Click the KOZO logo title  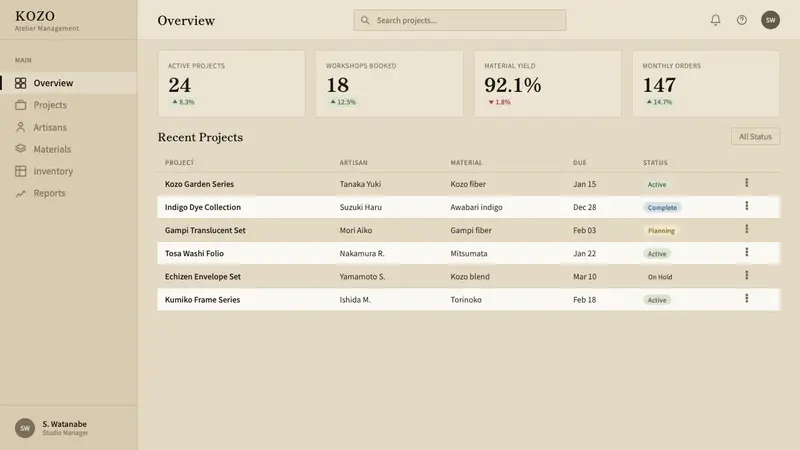coord(35,16)
